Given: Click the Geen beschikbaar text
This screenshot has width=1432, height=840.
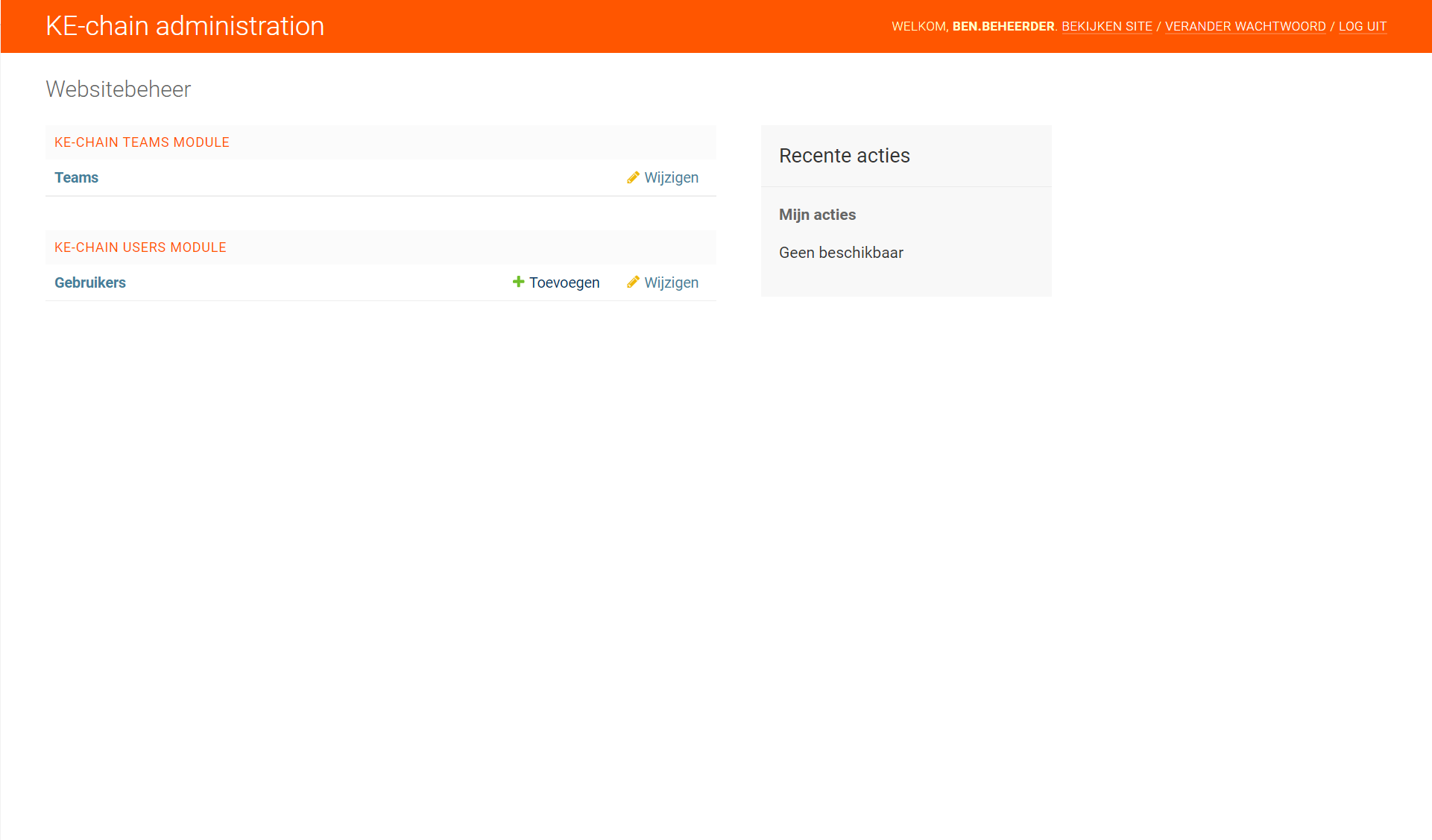Looking at the screenshot, I should (841, 253).
